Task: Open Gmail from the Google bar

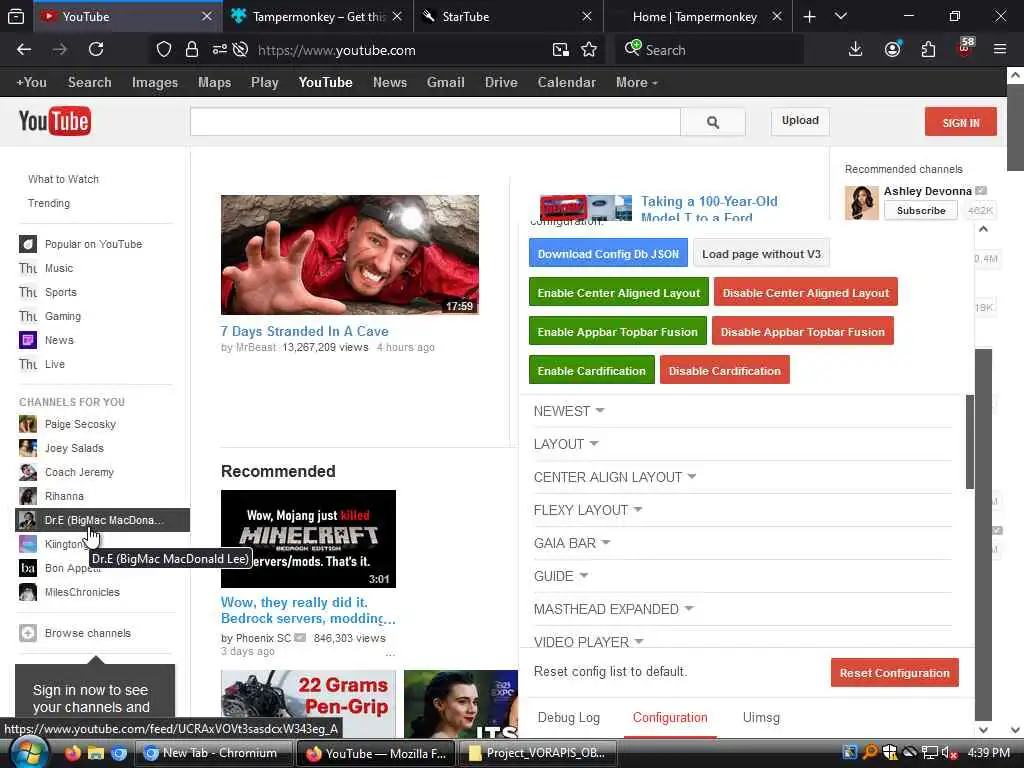Action: [445, 83]
